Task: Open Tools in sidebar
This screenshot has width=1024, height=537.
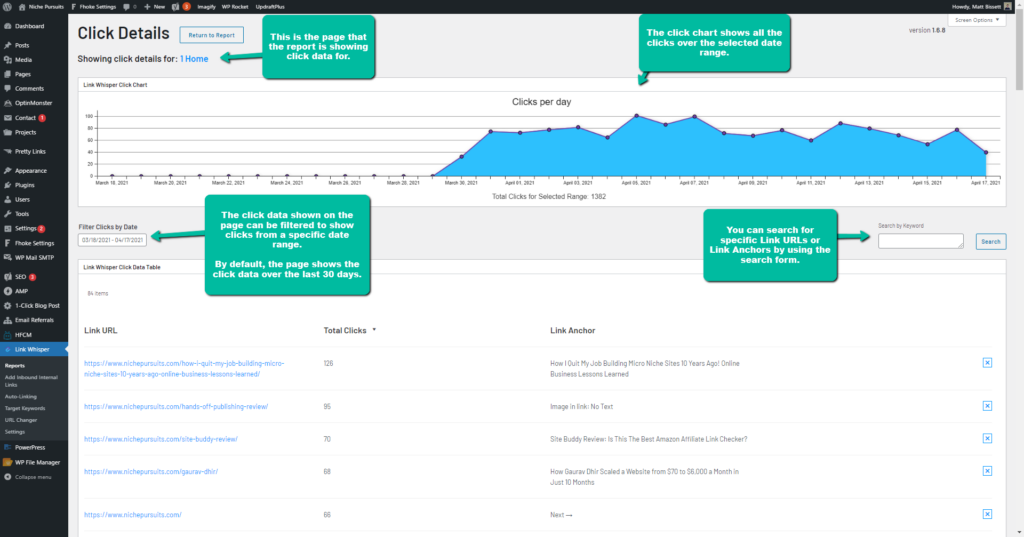Action: coord(22,214)
